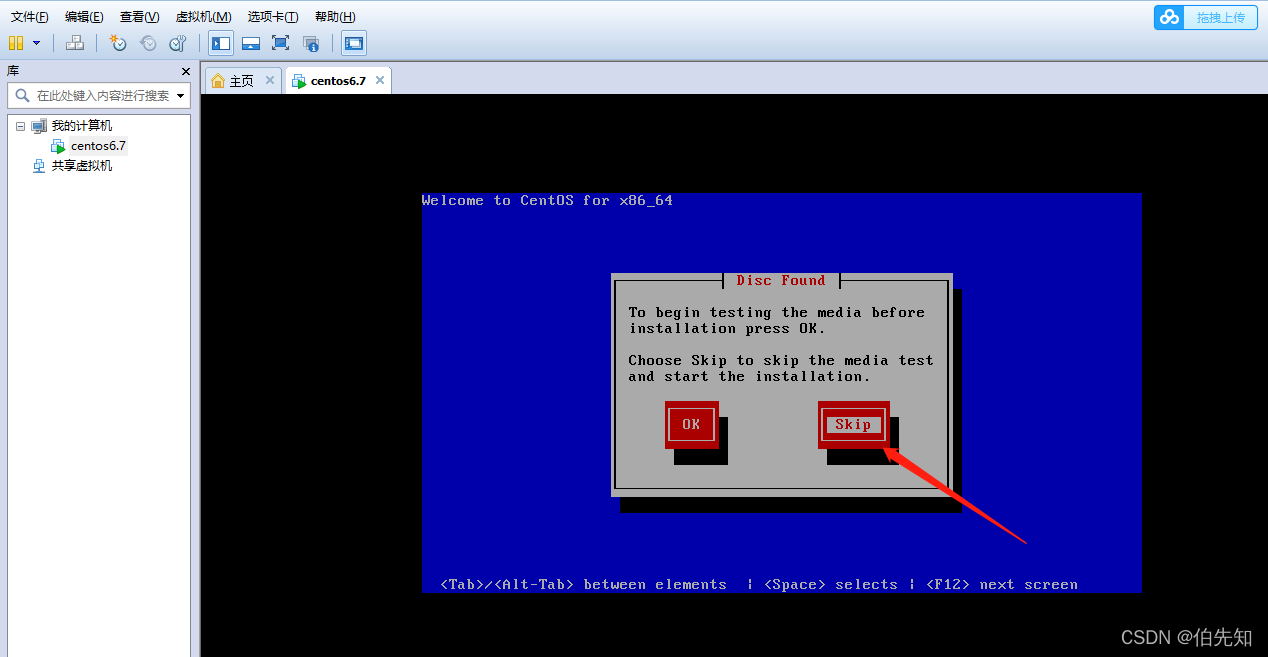Close the centos6.7 tab
The height and width of the screenshot is (657, 1268).
(x=379, y=80)
